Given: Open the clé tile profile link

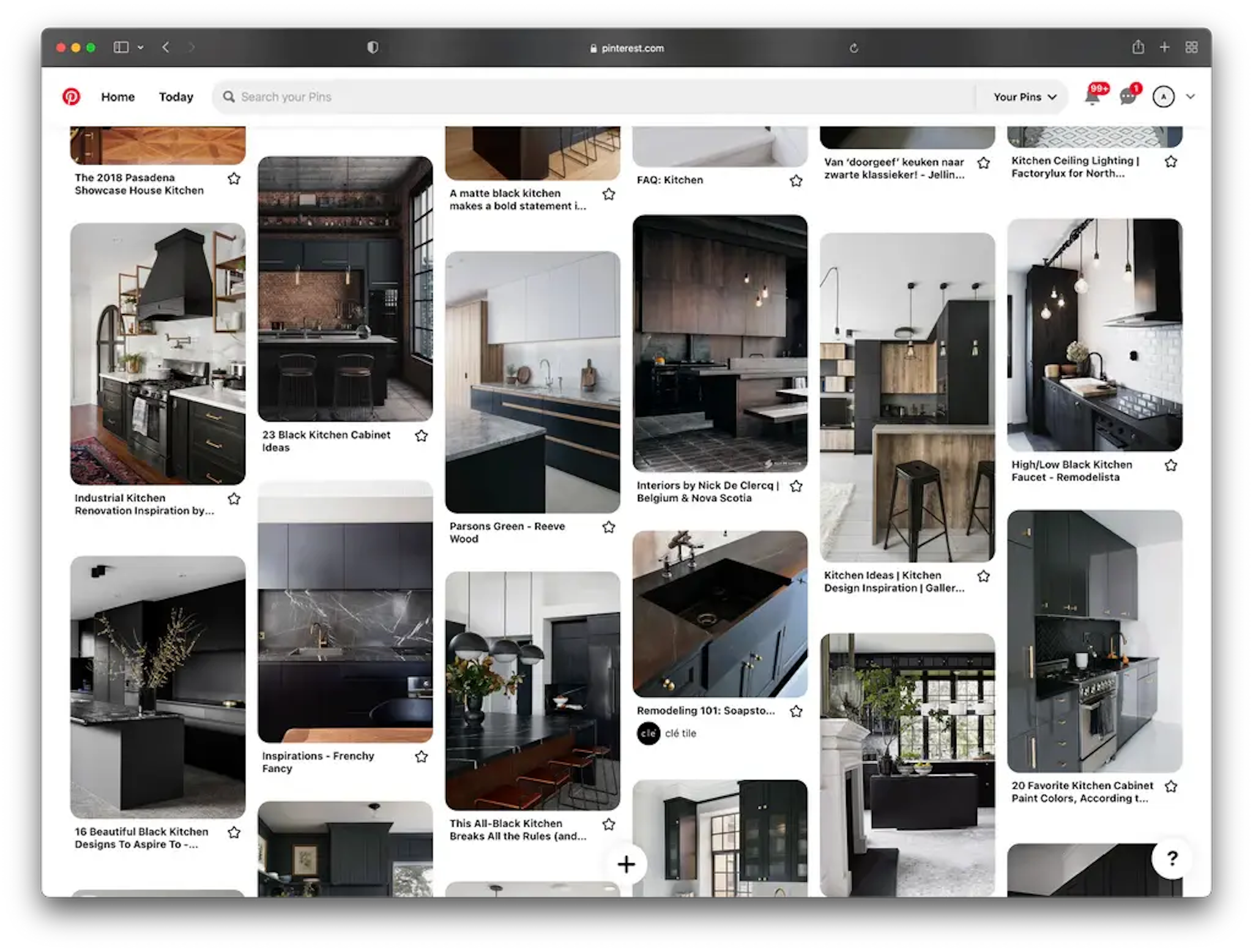Looking at the screenshot, I should coord(680,733).
